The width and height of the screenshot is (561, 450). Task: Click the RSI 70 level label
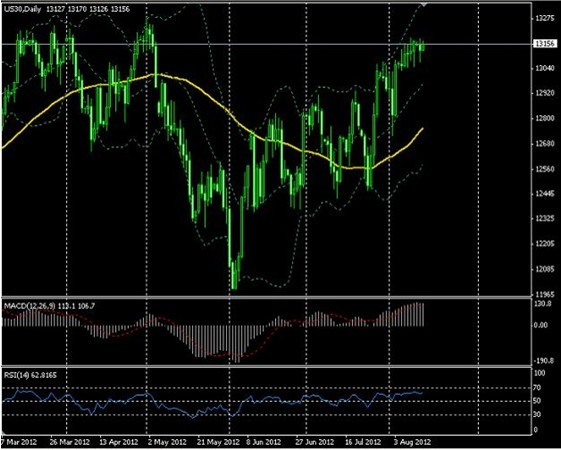[x=537, y=387]
